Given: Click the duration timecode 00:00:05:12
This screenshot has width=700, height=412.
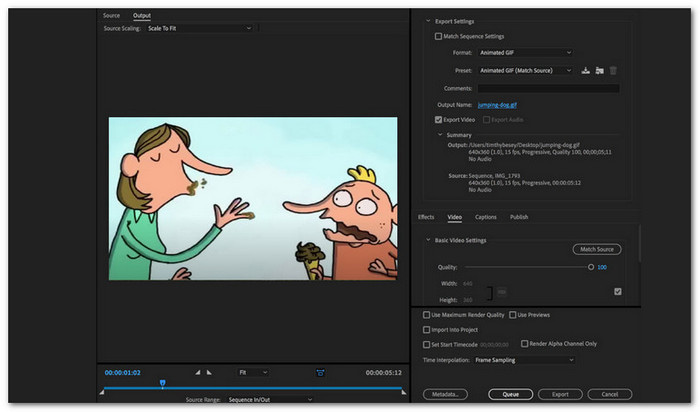Looking at the screenshot, I should point(383,372).
